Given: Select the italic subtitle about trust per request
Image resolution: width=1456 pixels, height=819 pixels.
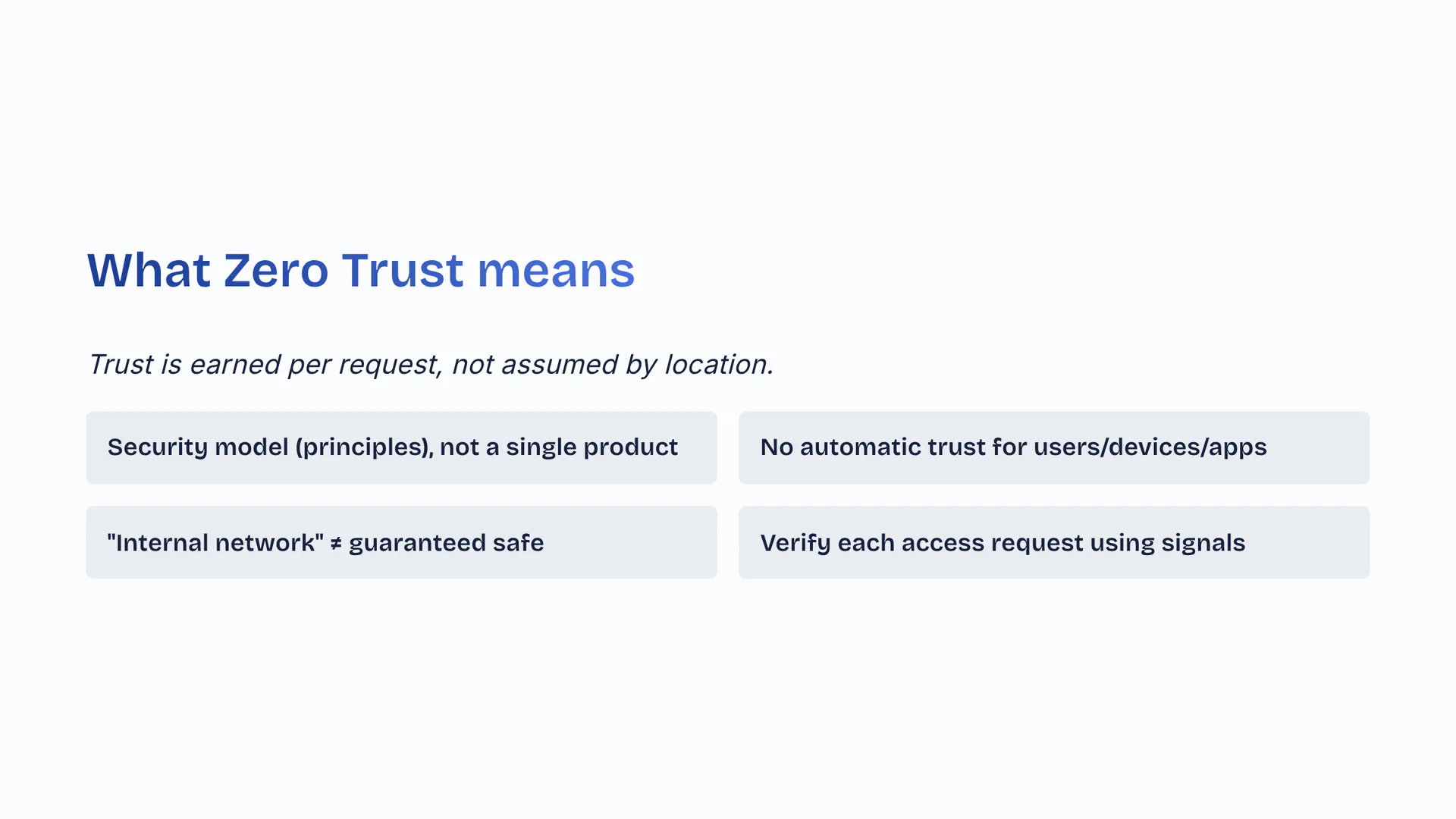Looking at the screenshot, I should click(x=430, y=365).
